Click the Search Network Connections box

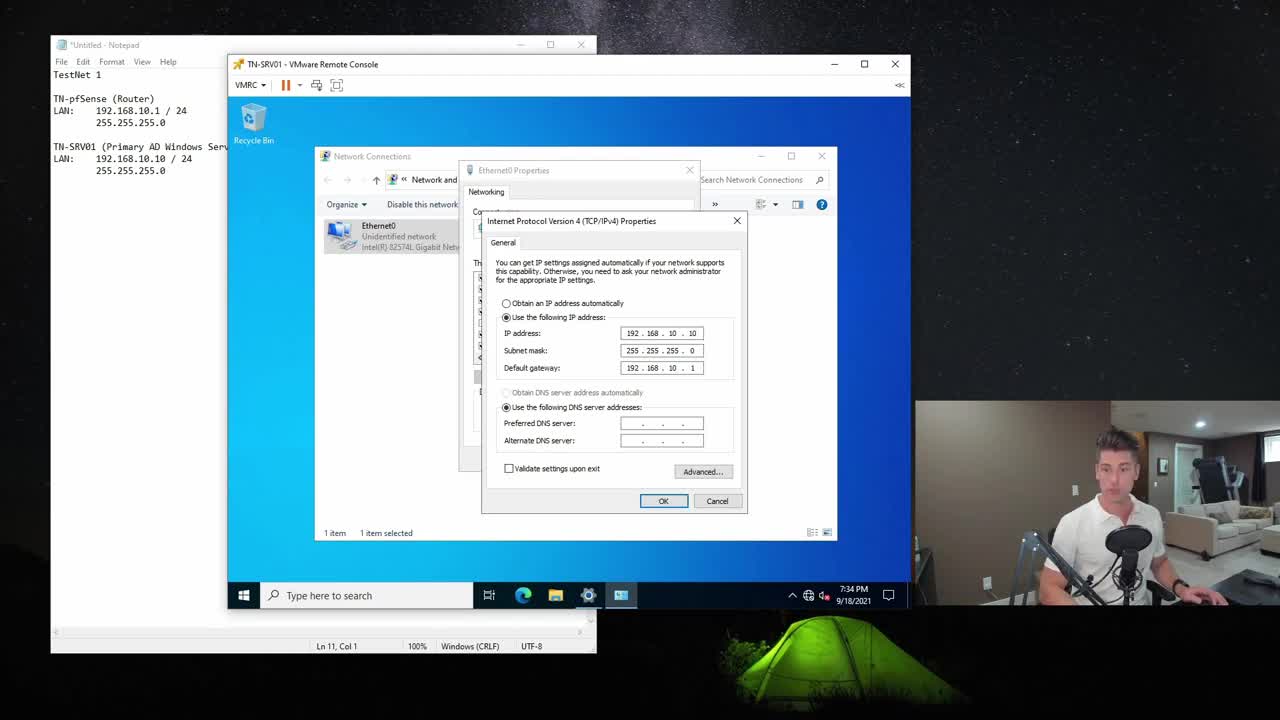tap(763, 180)
